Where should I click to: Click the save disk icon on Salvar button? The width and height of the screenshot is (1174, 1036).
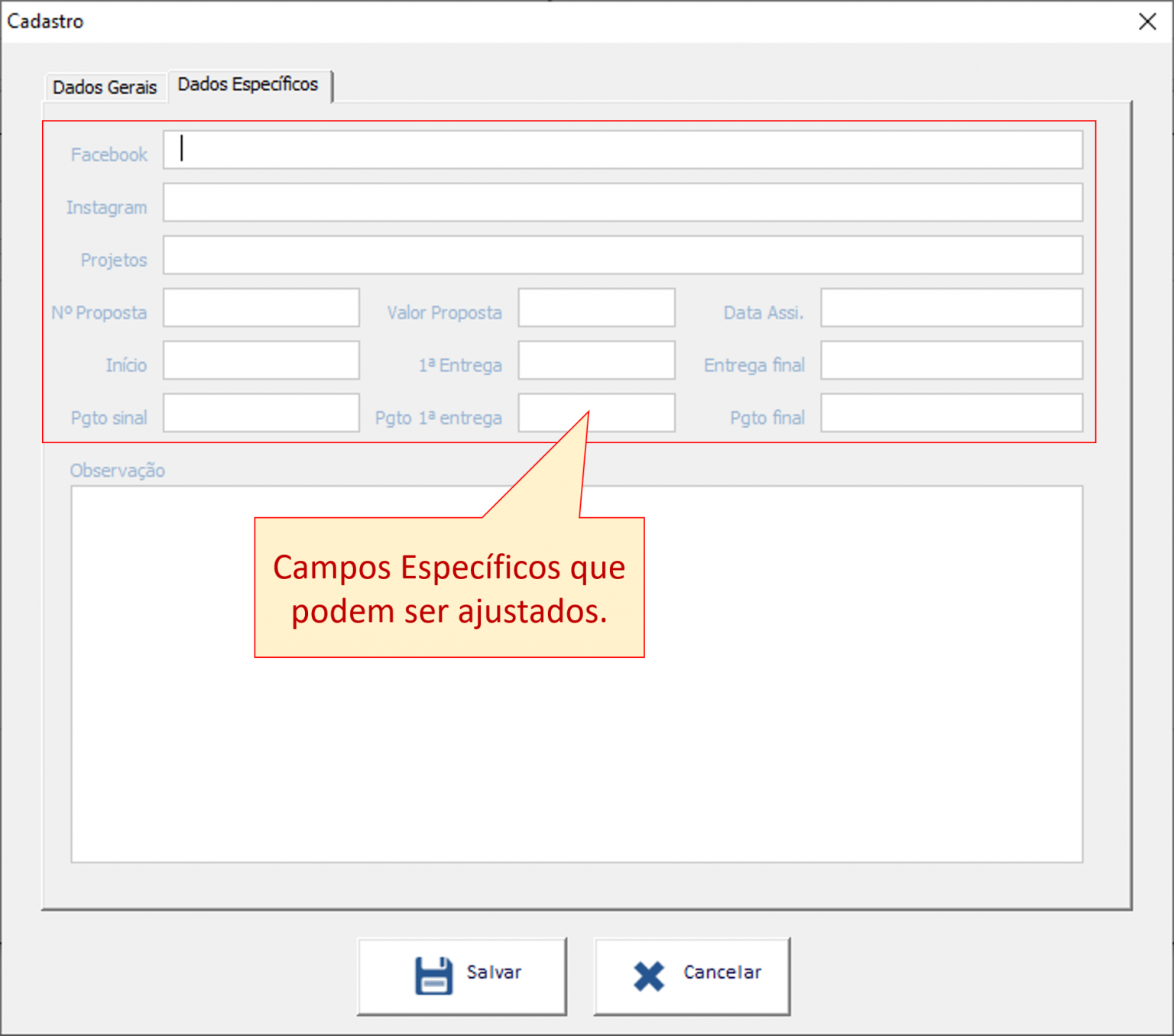[434, 973]
